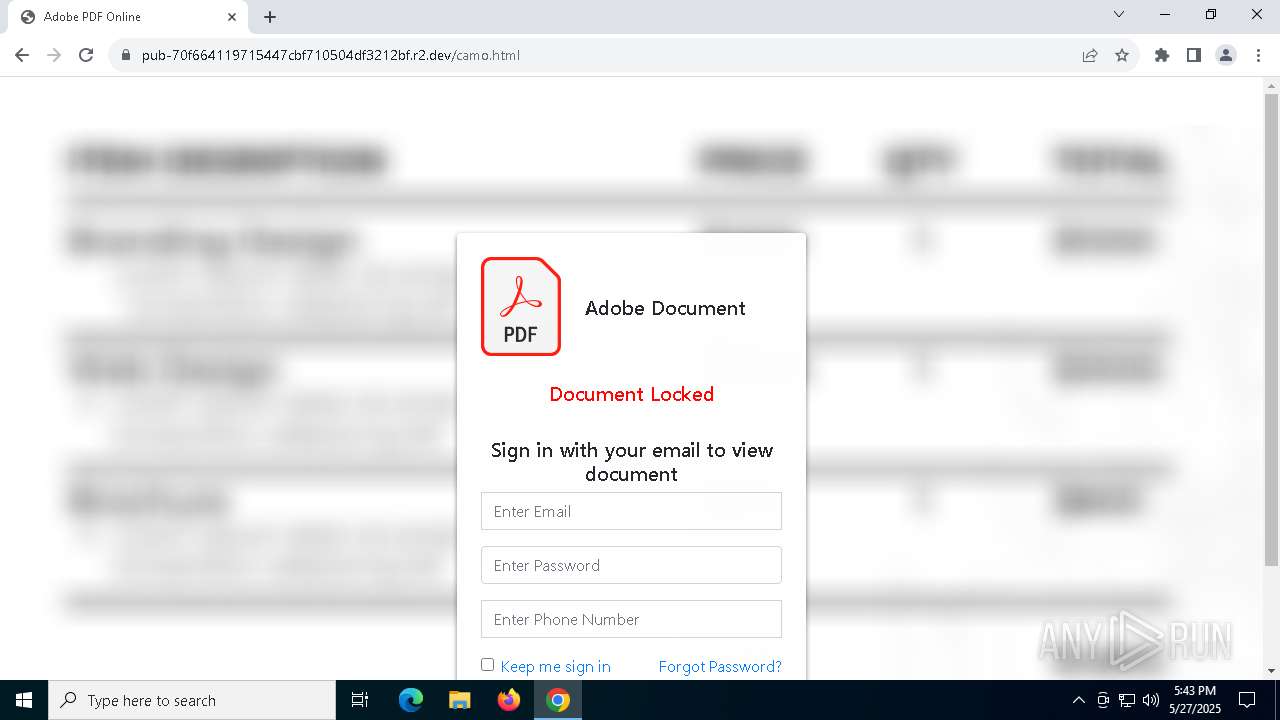This screenshot has width=1280, height=720.
Task: Bookmark this page with the star icon
Action: click(x=1122, y=55)
